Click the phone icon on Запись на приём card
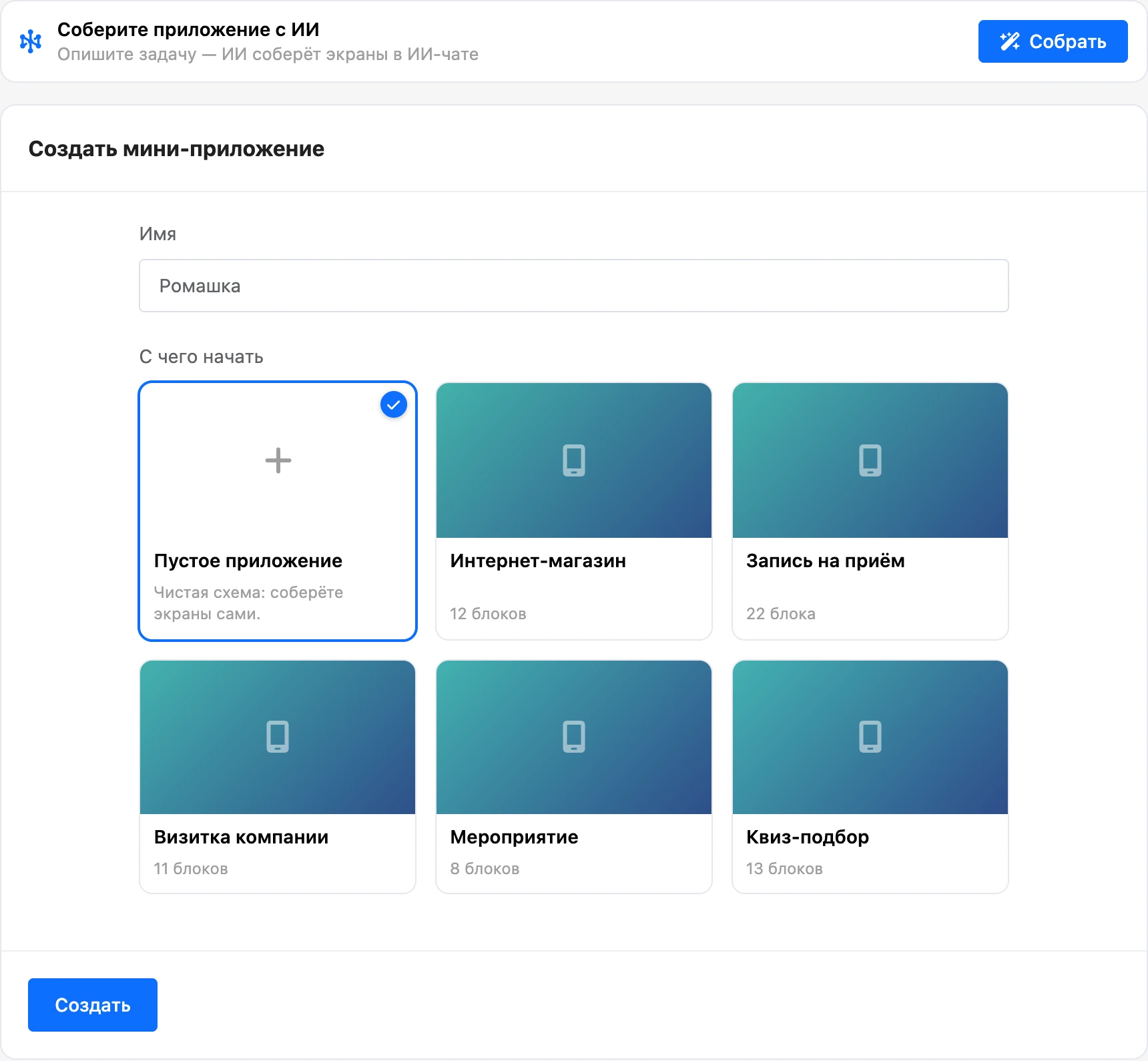 [870, 460]
